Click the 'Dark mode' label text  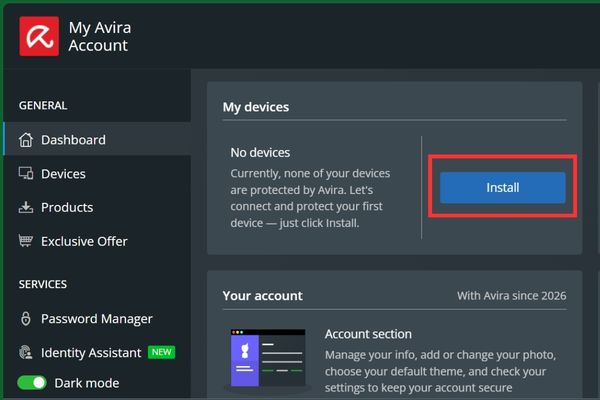click(x=87, y=383)
